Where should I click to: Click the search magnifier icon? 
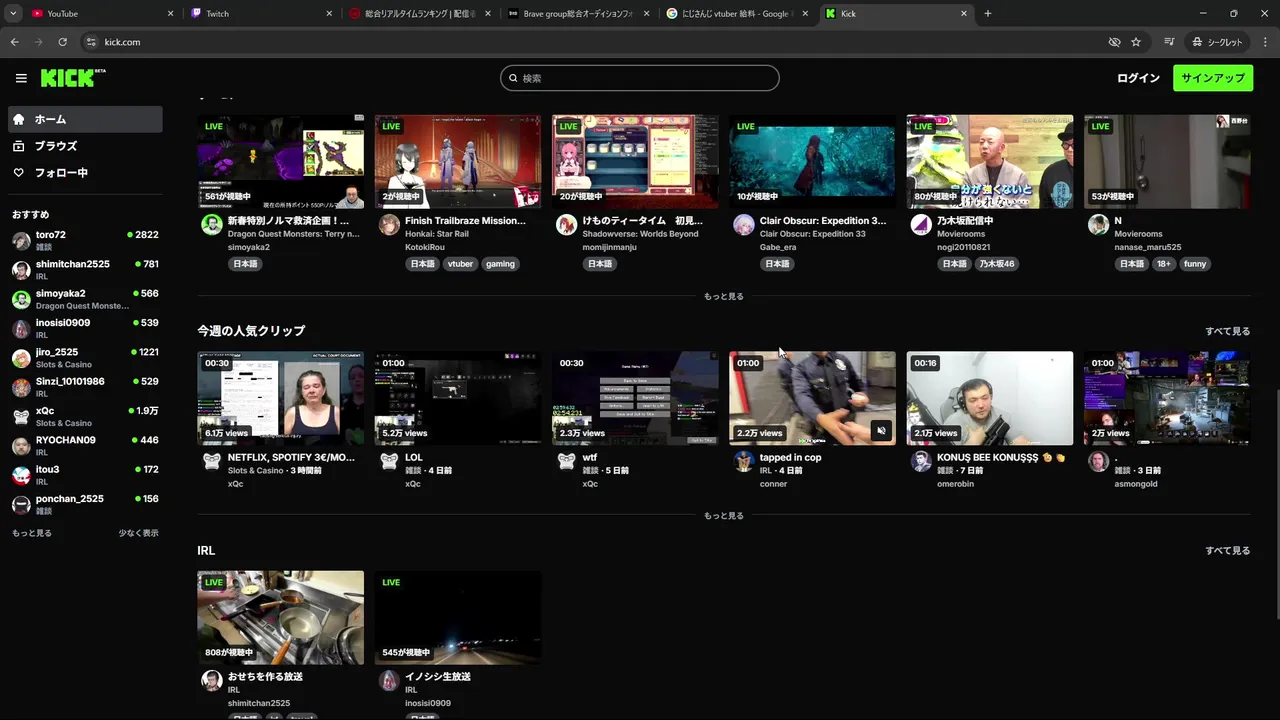513,78
